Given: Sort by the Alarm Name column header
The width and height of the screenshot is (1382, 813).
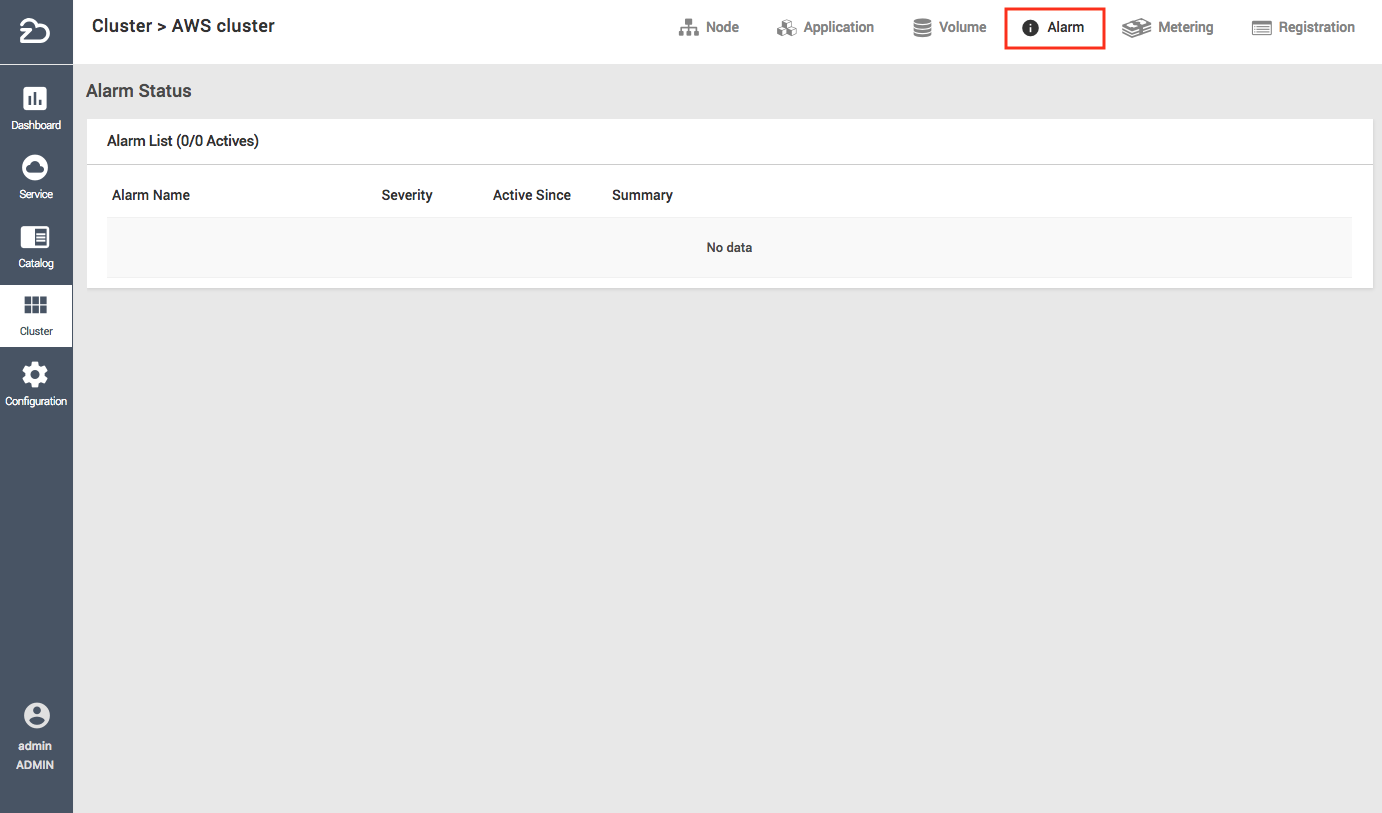Looking at the screenshot, I should [151, 195].
